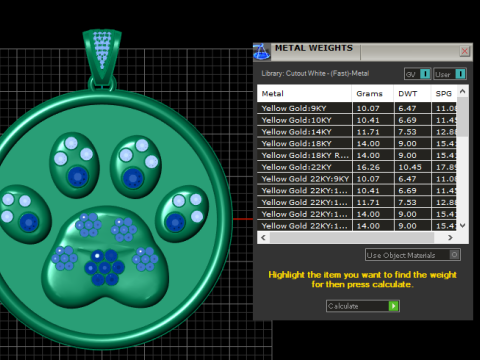480x360 pixels.
Task: Click the horizontal scroll left arrow
Action: click(x=263, y=238)
